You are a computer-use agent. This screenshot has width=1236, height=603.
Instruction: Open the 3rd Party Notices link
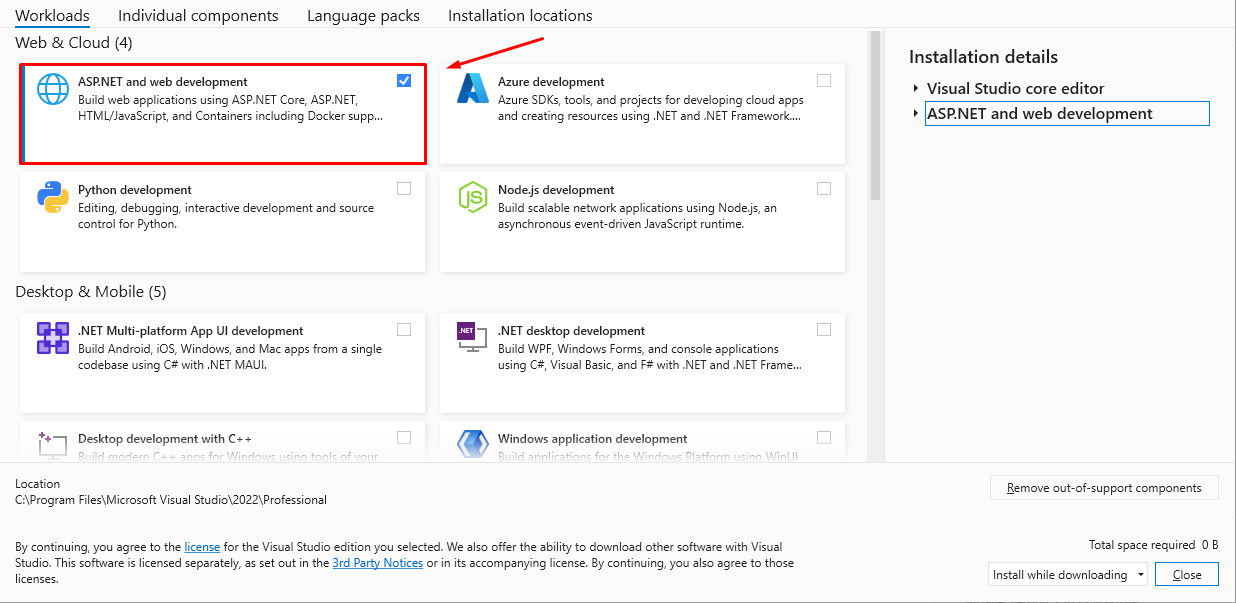[377, 563]
